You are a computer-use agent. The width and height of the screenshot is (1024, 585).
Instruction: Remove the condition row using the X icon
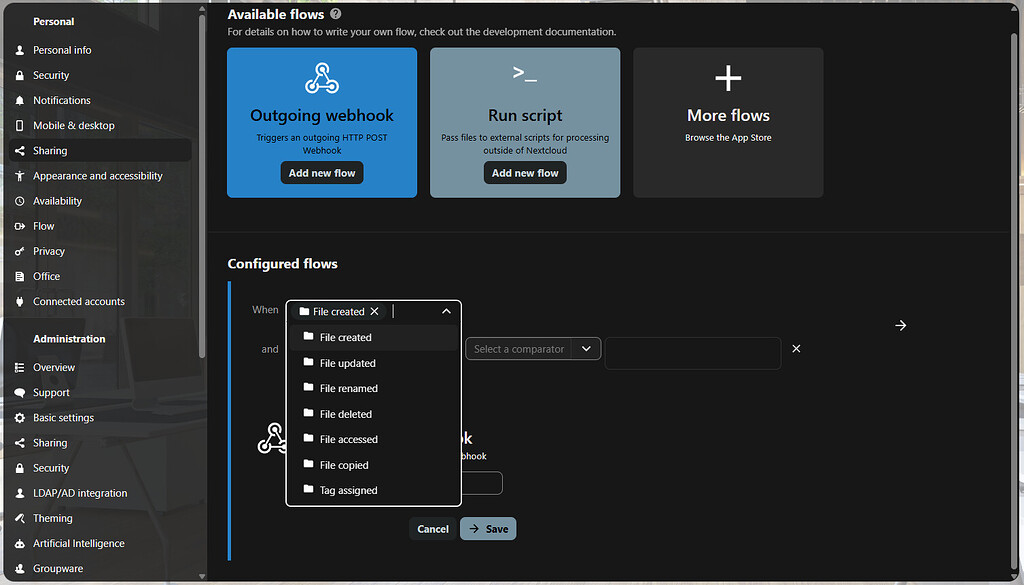coord(796,348)
